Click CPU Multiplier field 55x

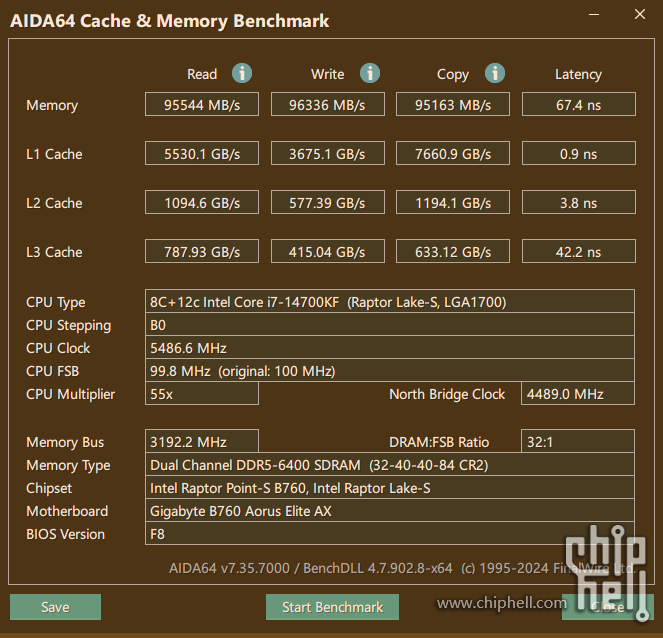tap(202, 394)
